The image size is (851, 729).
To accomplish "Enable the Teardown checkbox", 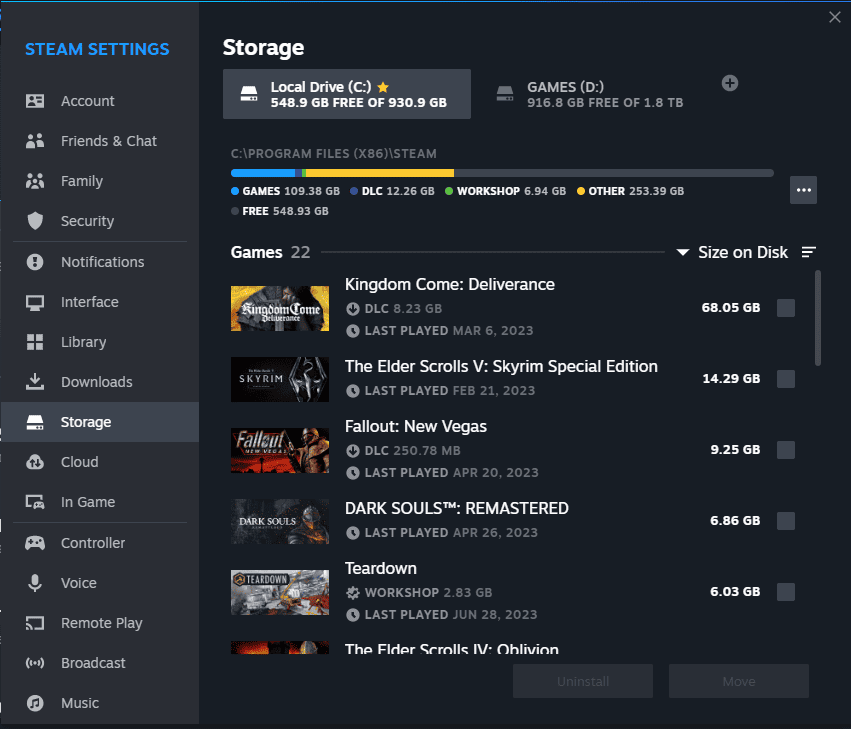I will 786,592.
